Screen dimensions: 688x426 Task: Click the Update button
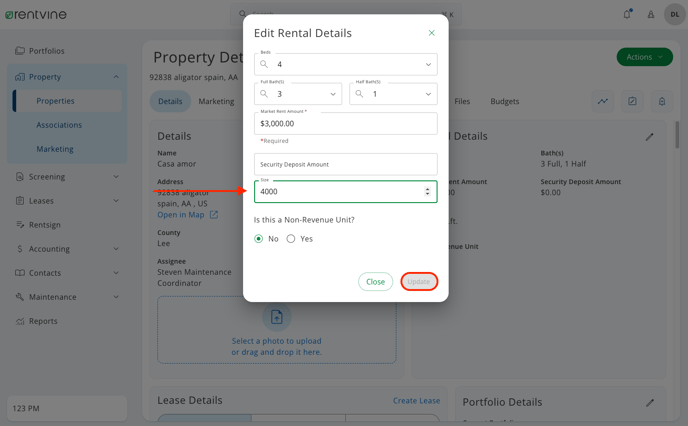point(419,282)
